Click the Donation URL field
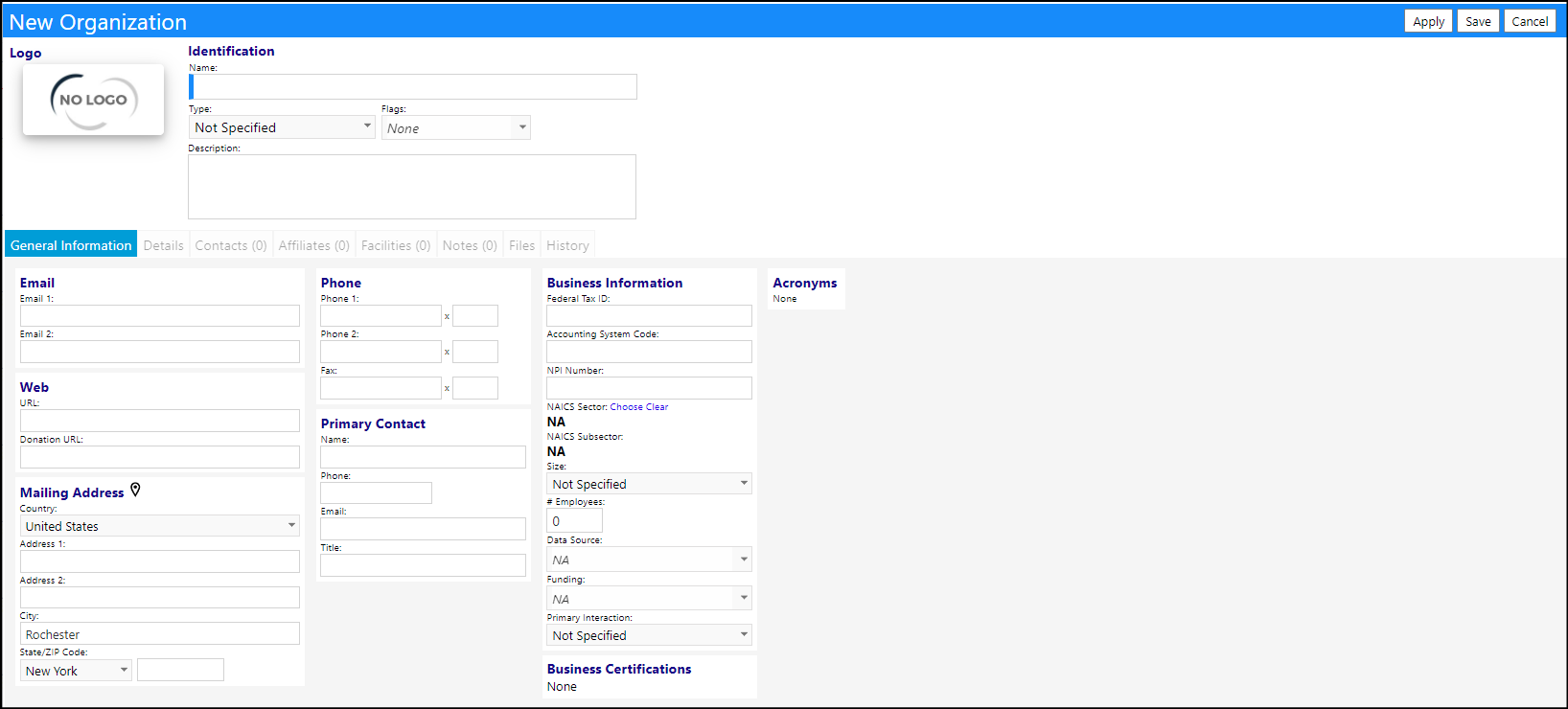Image resolution: width=1568 pixels, height=709 pixels. [x=160, y=457]
